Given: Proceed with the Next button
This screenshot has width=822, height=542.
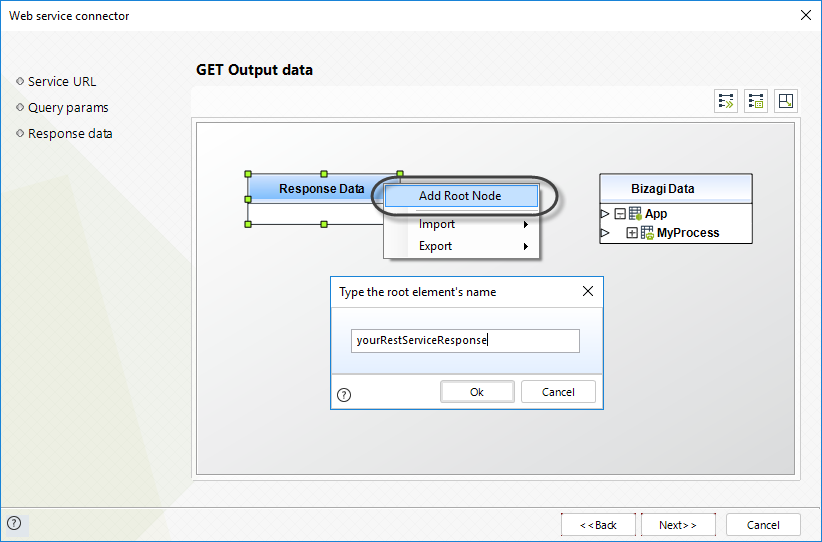Looking at the screenshot, I should [678, 525].
